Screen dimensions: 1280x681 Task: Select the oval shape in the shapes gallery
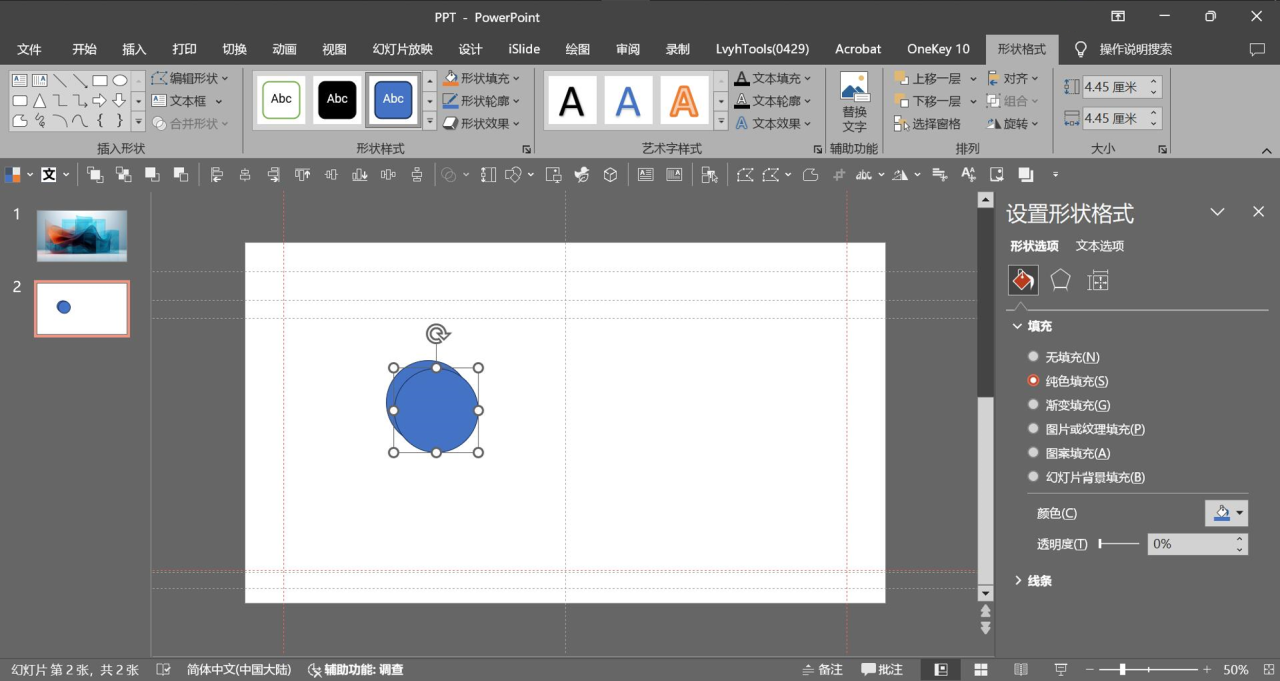[x=120, y=81]
